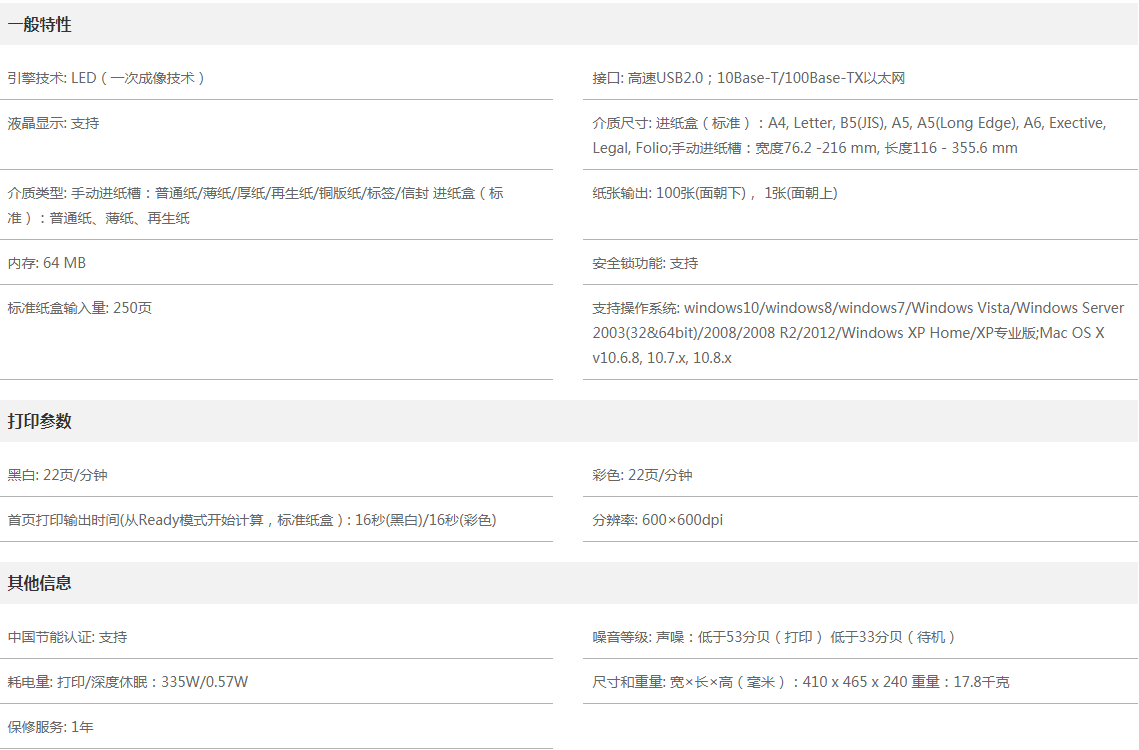Screen dimensions: 1139x750
Task: Click the 安全锁功能 支持 row
Action: (645, 263)
